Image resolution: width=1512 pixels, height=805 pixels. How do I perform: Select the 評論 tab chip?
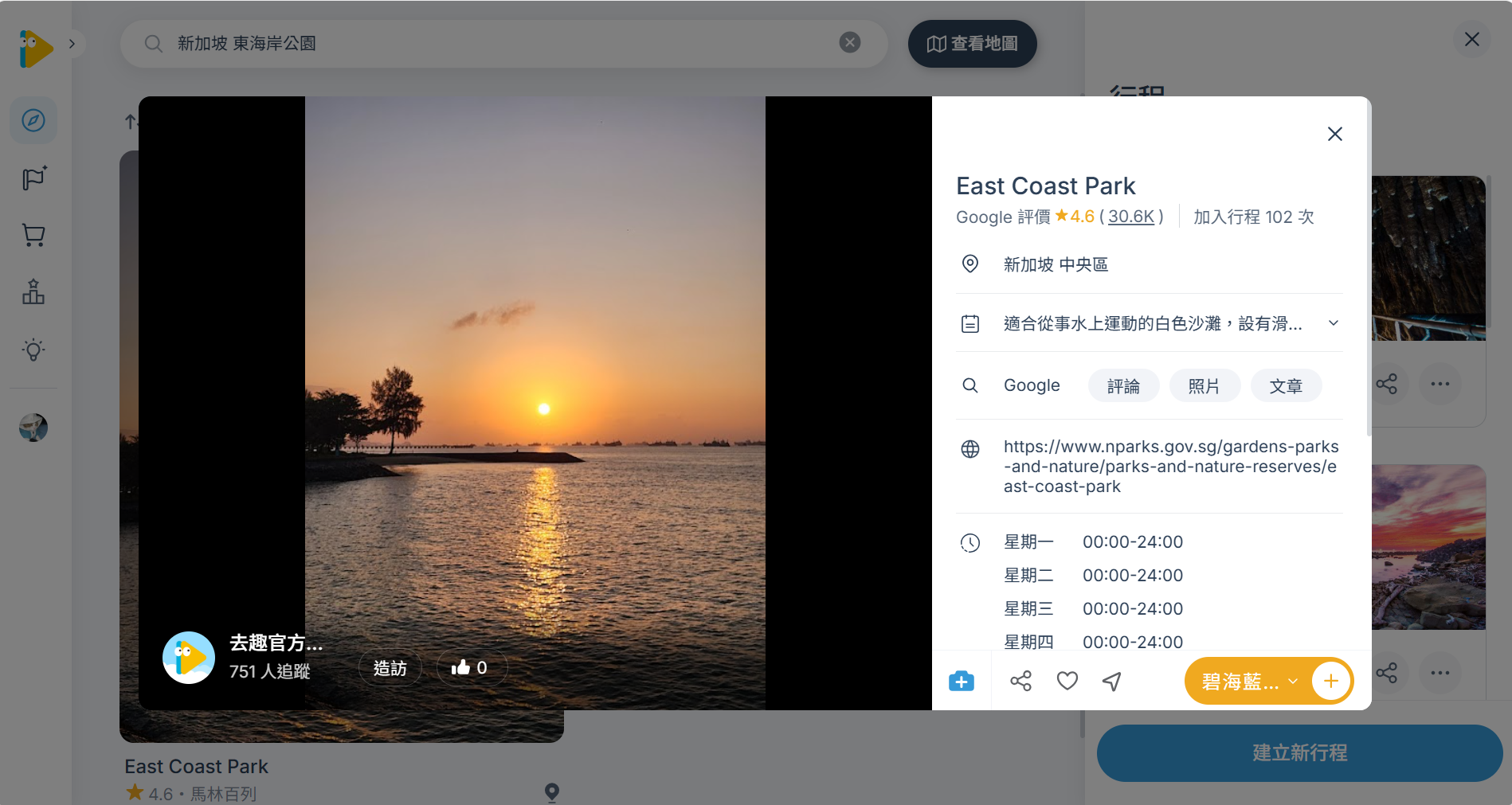tap(1123, 386)
